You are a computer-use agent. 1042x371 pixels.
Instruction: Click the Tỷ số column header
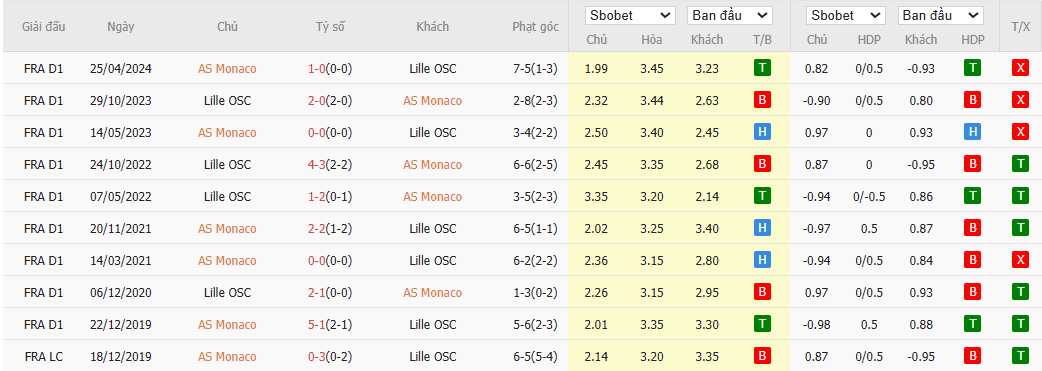[x=330, y=27]
